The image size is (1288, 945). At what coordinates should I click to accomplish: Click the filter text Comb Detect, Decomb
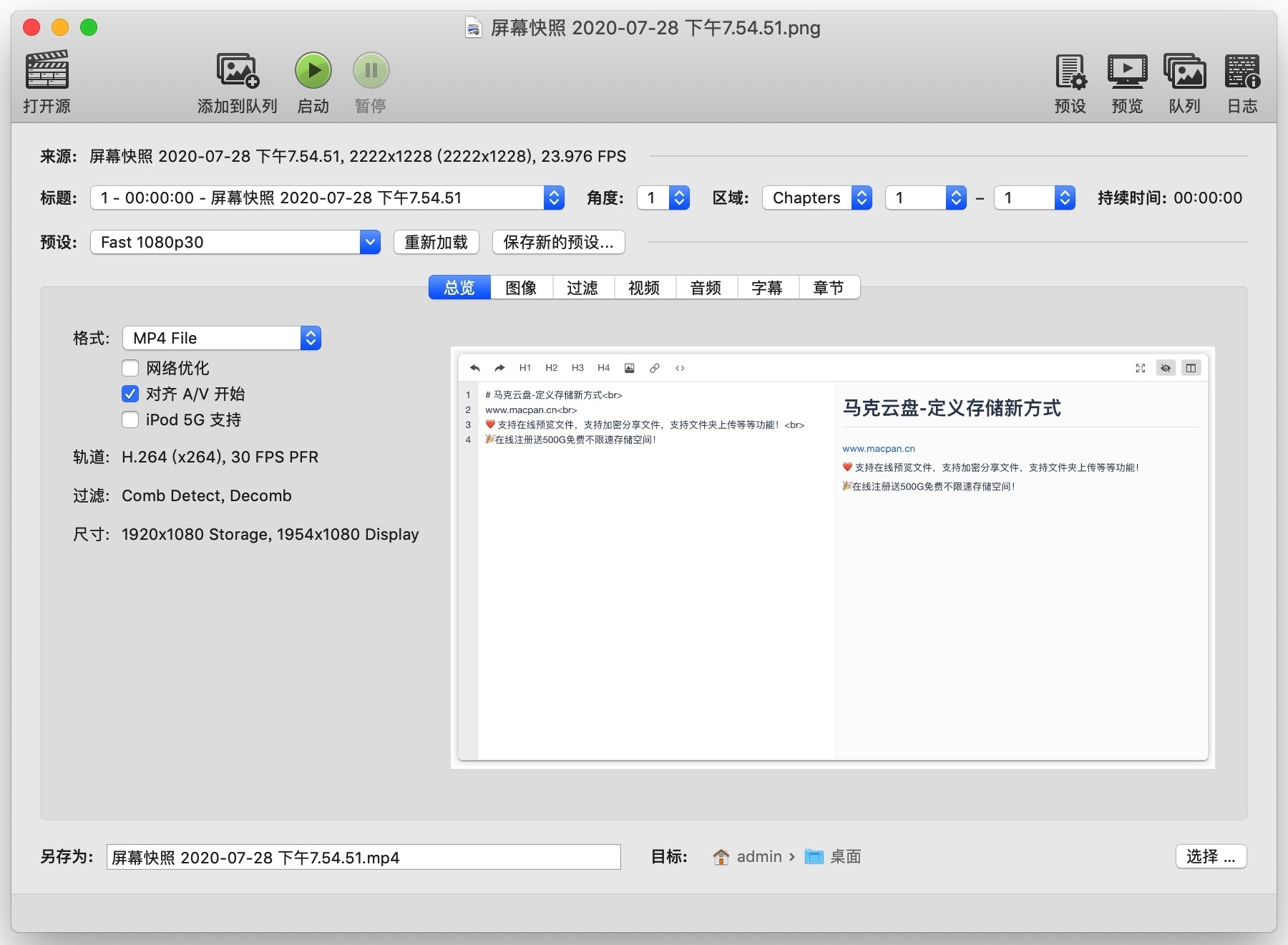point(207,495)
